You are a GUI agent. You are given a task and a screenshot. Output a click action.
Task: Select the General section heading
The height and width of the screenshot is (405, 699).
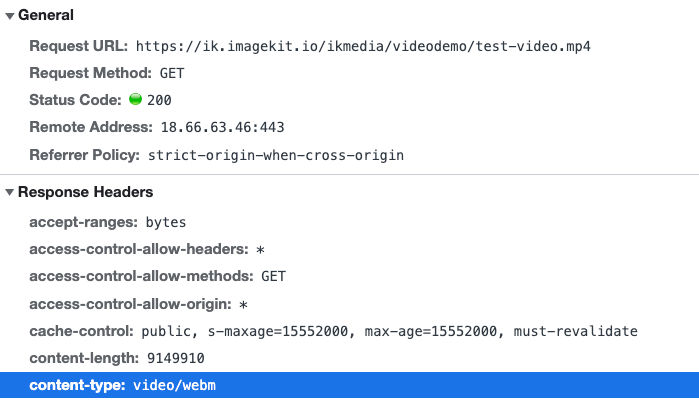pyautogui.click(x=46, y=15)
